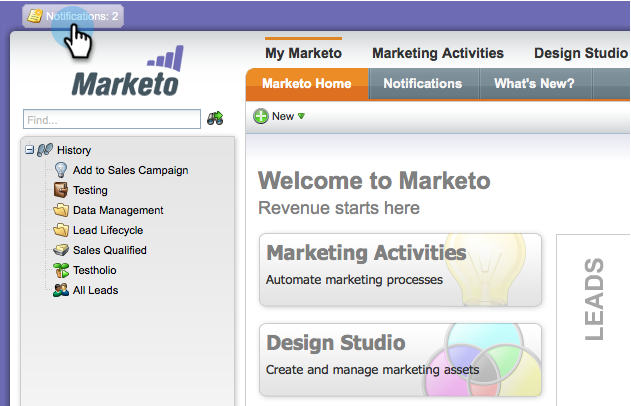
Task: Open Lead Lifecycle from History
Action: click(x=108, y=230)
